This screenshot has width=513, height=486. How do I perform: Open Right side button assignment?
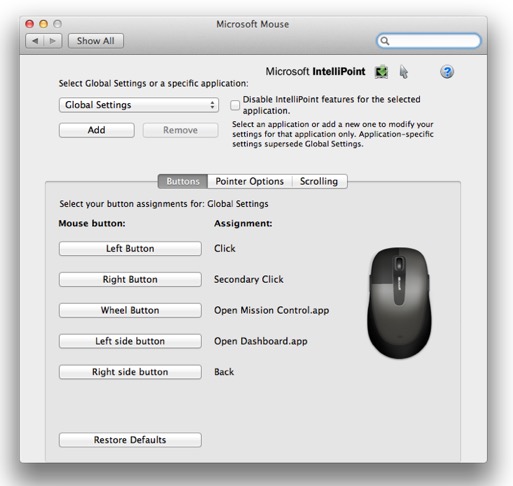coord(130,372)
